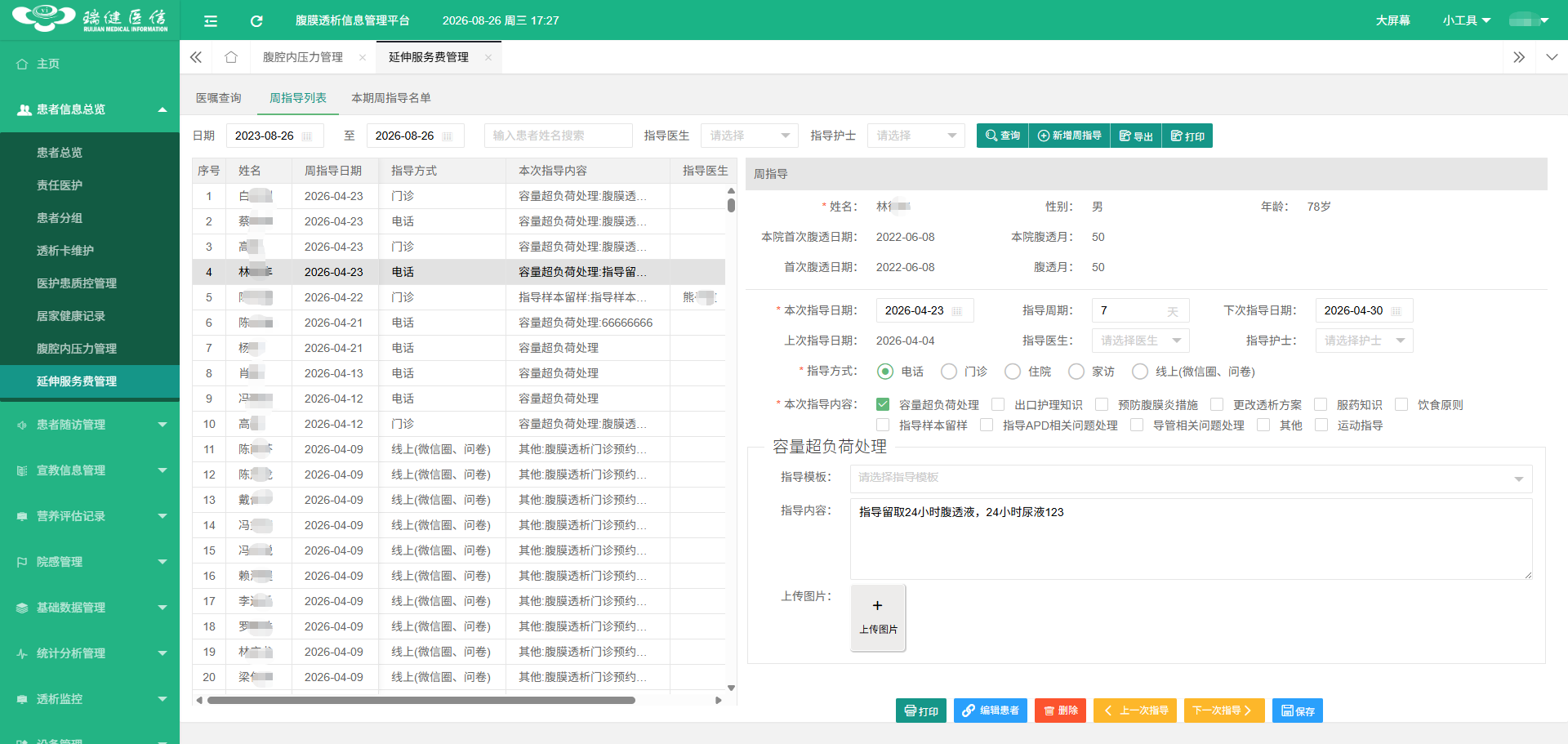Close the 延伸服务费管理 tab
Viewport: 1568px width, 744px height.
pos(488,57)
